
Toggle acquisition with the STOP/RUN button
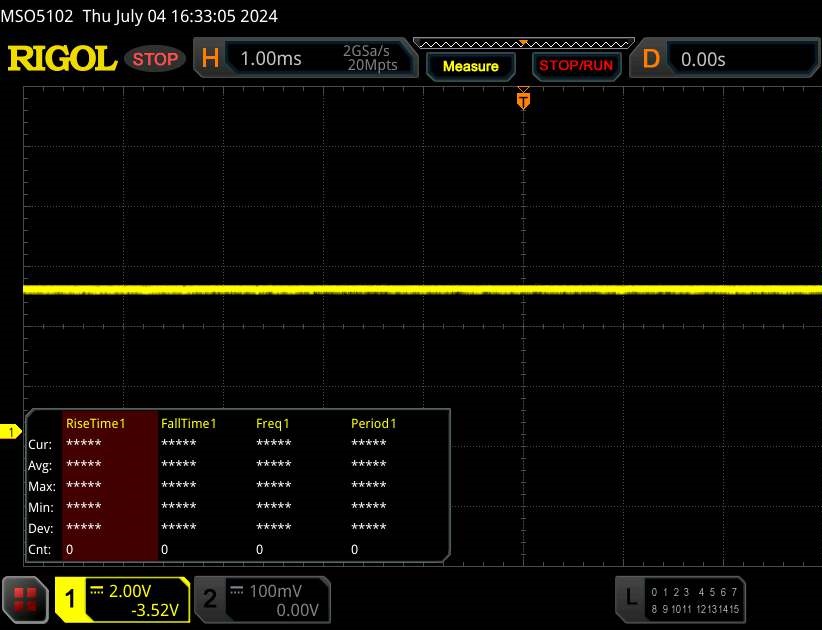576,66
